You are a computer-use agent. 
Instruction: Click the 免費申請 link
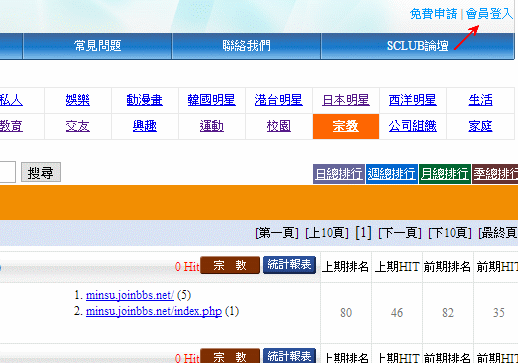(x=433, y=14)
